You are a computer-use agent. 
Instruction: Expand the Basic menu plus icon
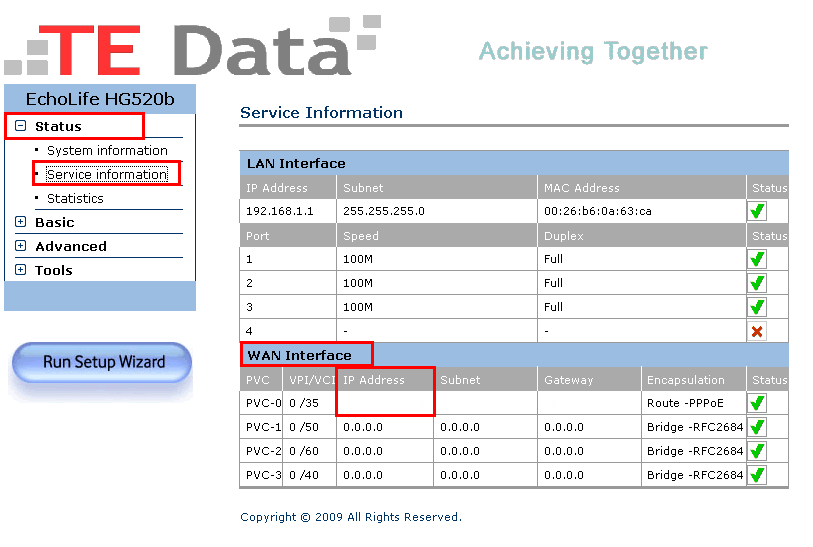point(20,222)
